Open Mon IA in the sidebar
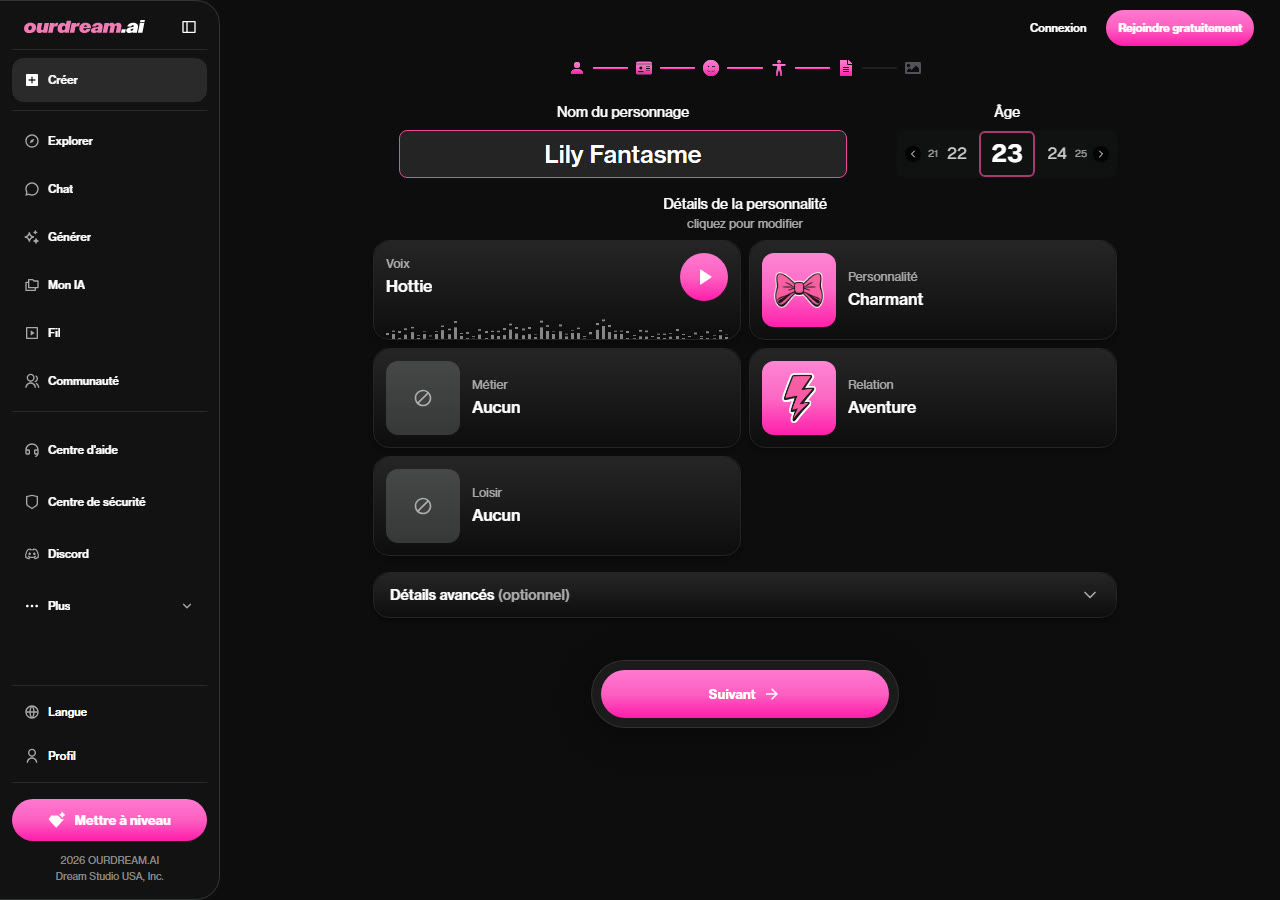 [109, 285]
